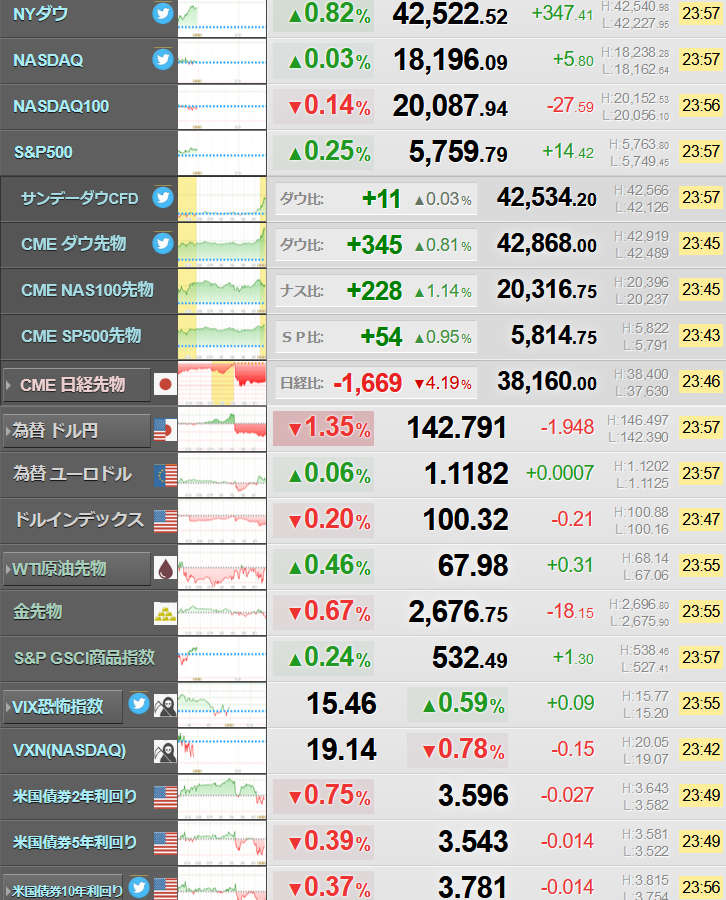Click S P比 +54 value
The width and height of the screenshot is (726, 900).
click(x=381, y=337)
